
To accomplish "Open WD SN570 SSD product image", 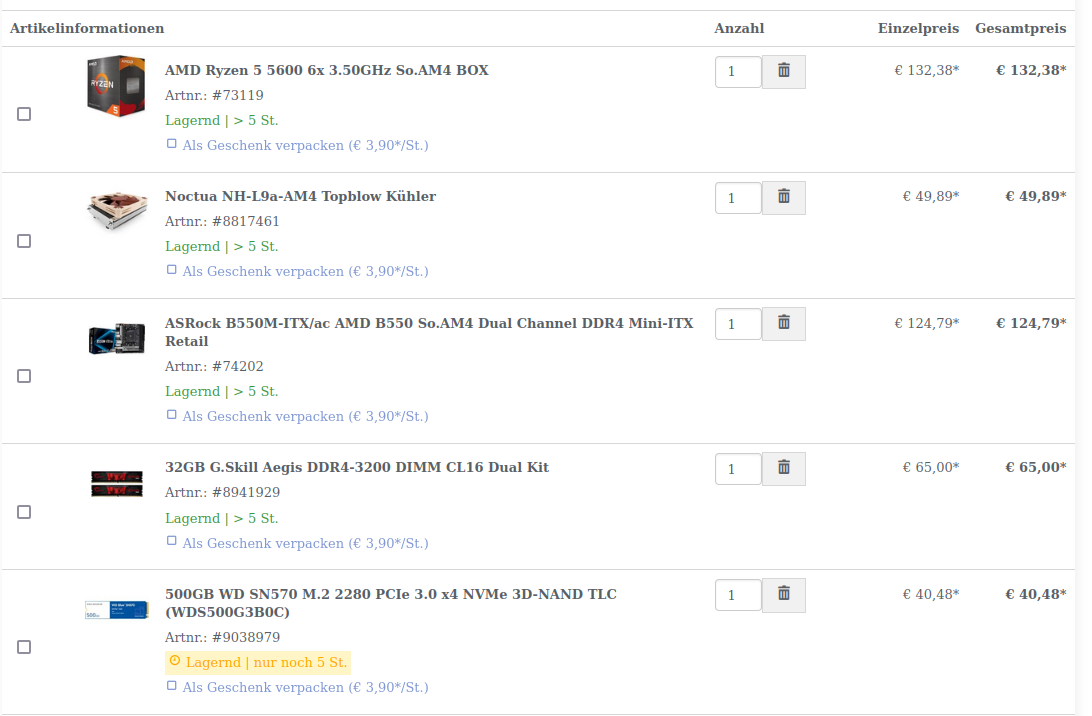I will tap(117, 609).
